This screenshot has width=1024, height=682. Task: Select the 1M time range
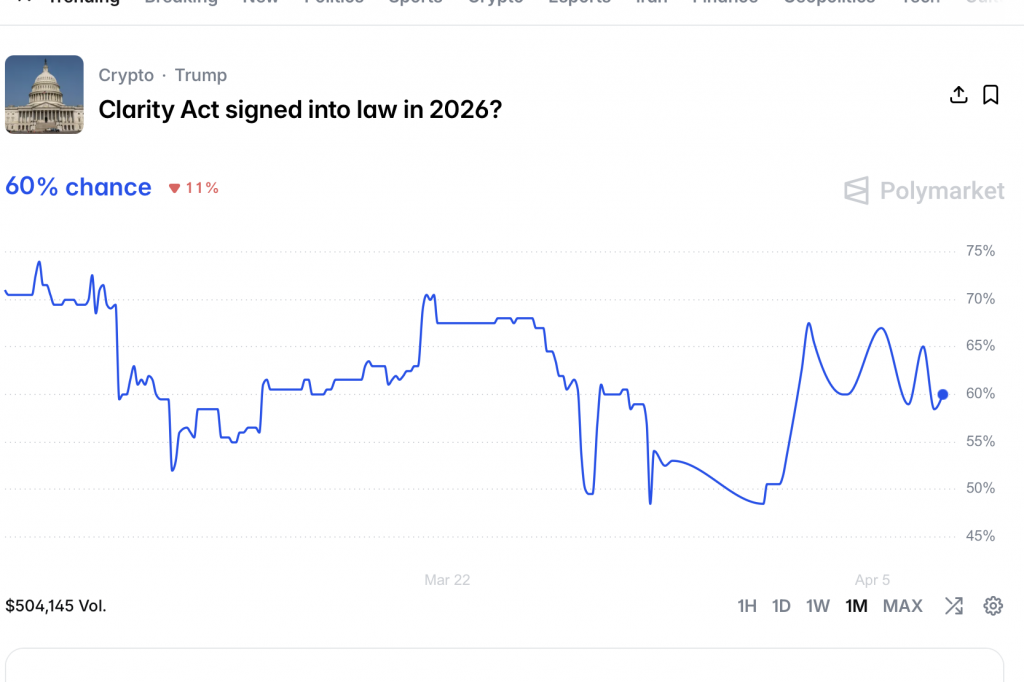[856, 605]
